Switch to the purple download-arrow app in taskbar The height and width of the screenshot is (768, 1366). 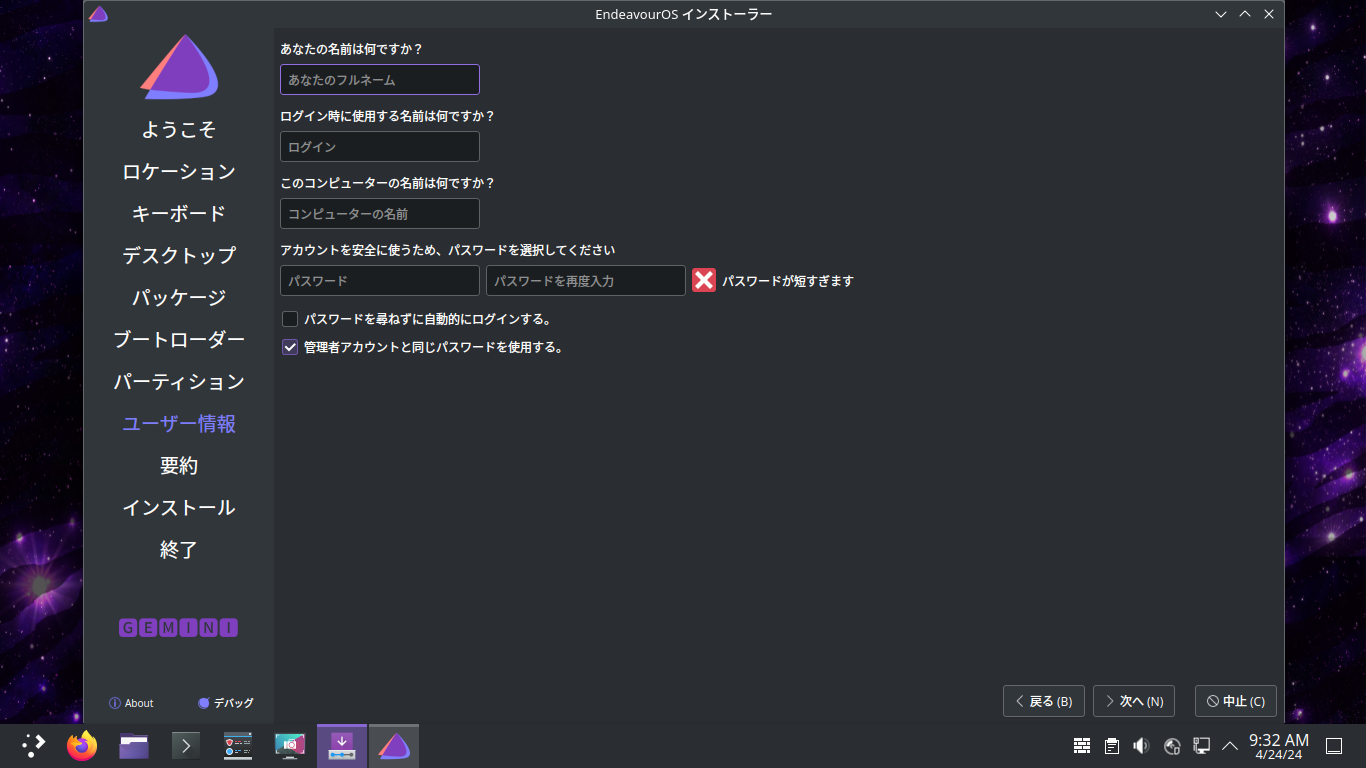click(x=342, y=745)
